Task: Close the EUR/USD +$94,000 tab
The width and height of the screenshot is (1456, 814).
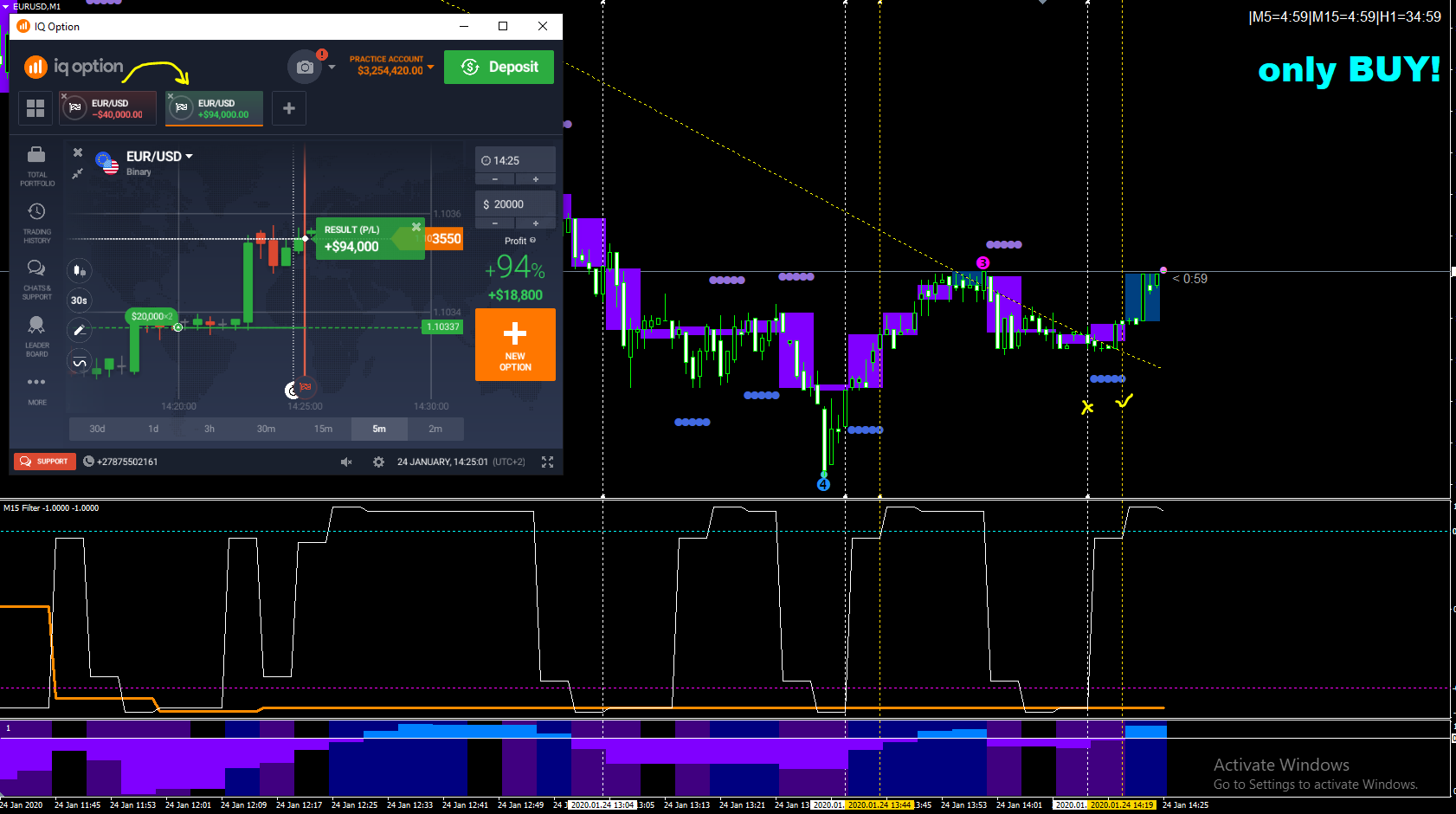Action: click(x=171, y=96)
